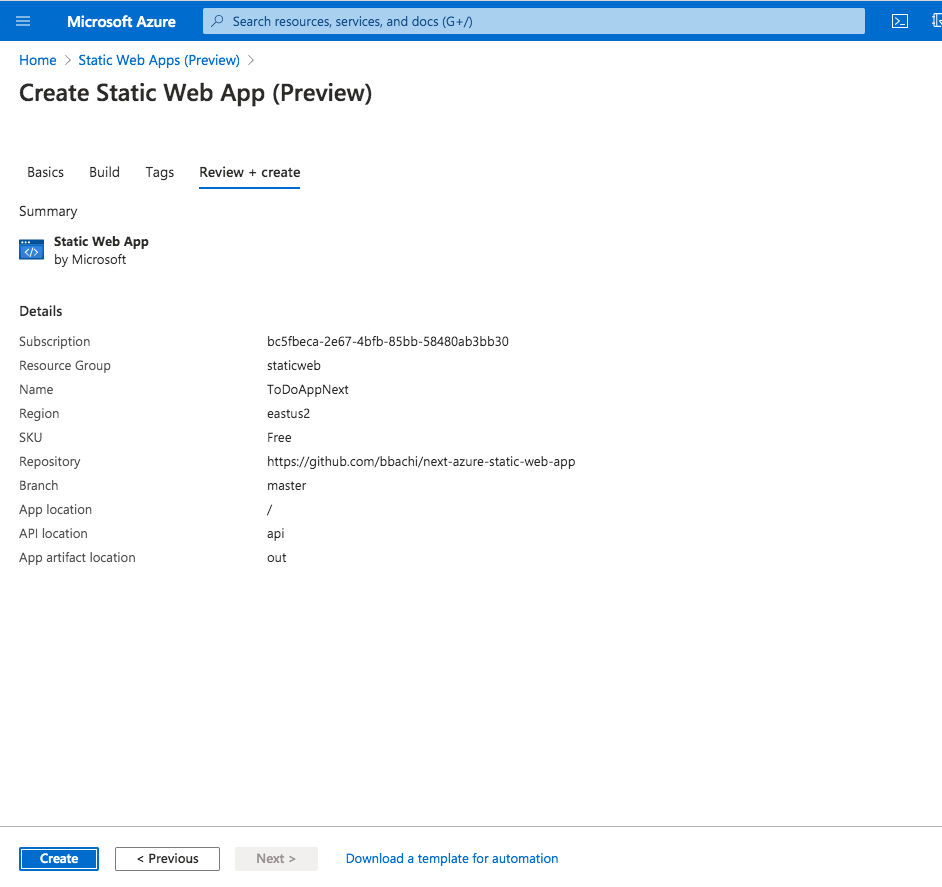Click the Create Static Web App (Preview) title
Viewport: 942px width, 887px height.
[196, 93]
